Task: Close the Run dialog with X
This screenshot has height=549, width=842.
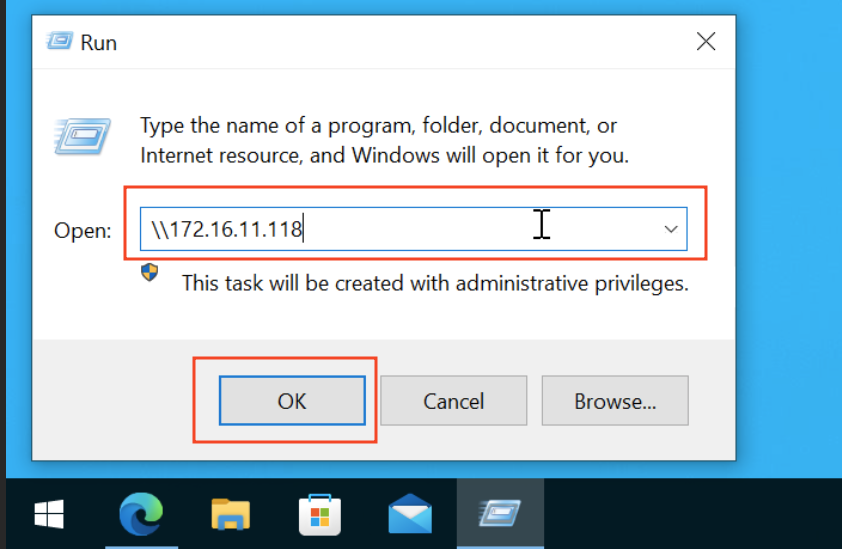Action: coord(705,42)
